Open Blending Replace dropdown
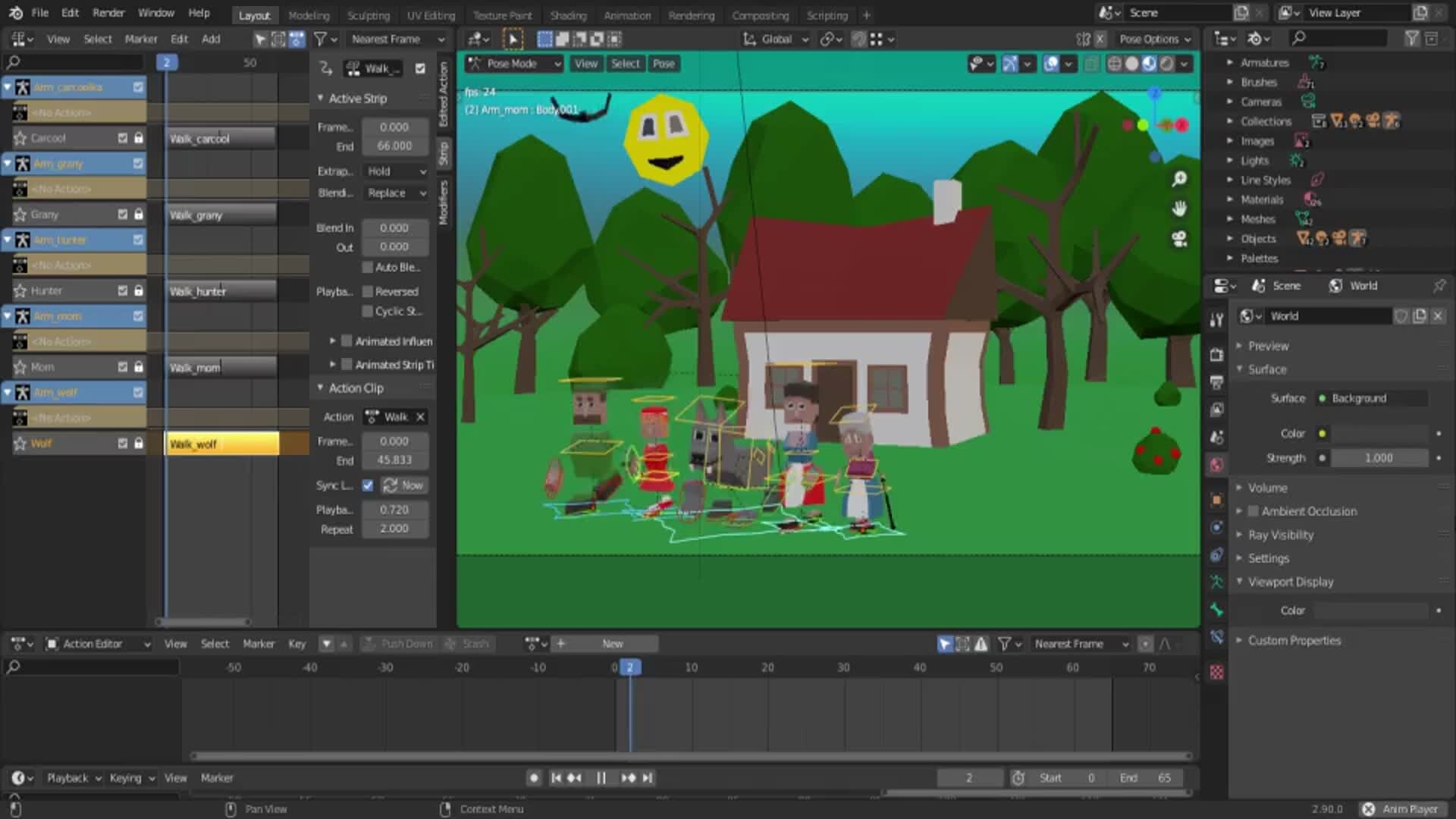 tap(396, 193)
